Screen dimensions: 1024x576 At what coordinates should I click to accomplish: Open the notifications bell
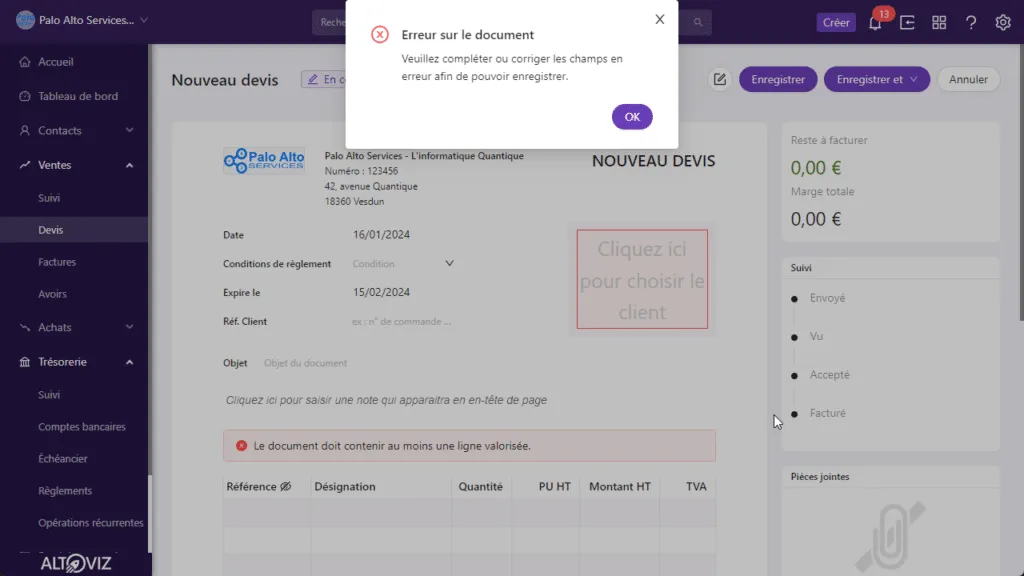click(x=875, y=23)
